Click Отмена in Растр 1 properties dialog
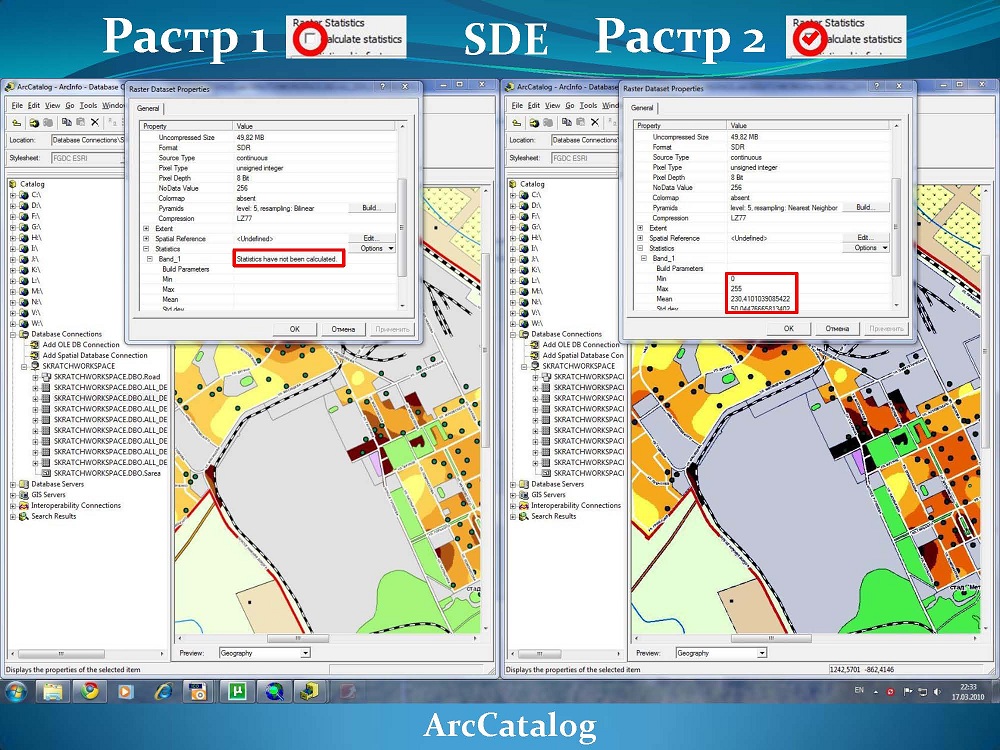1000x750 pixels. tap(343, 329)
